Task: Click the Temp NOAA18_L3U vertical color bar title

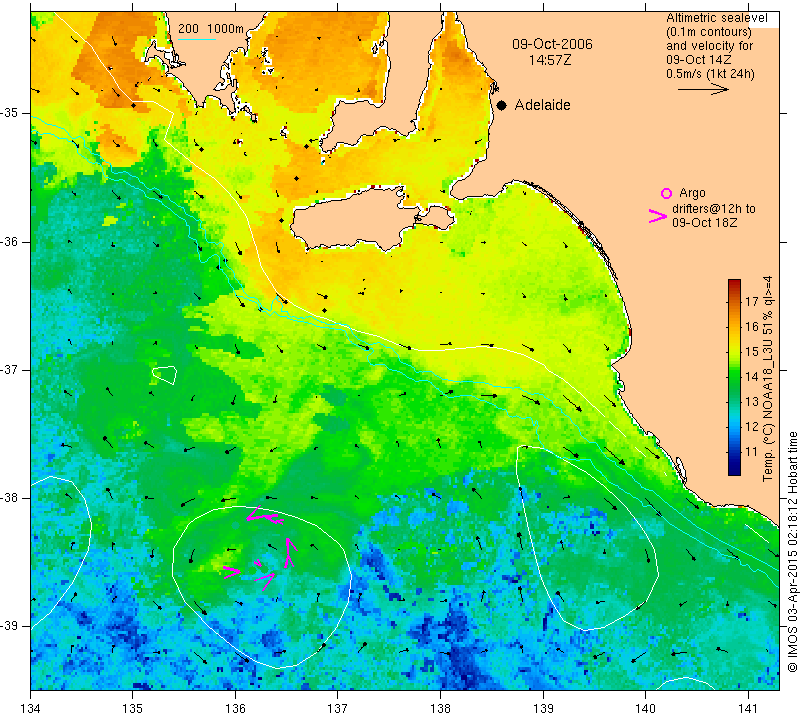Action: (x=768, y=378)
